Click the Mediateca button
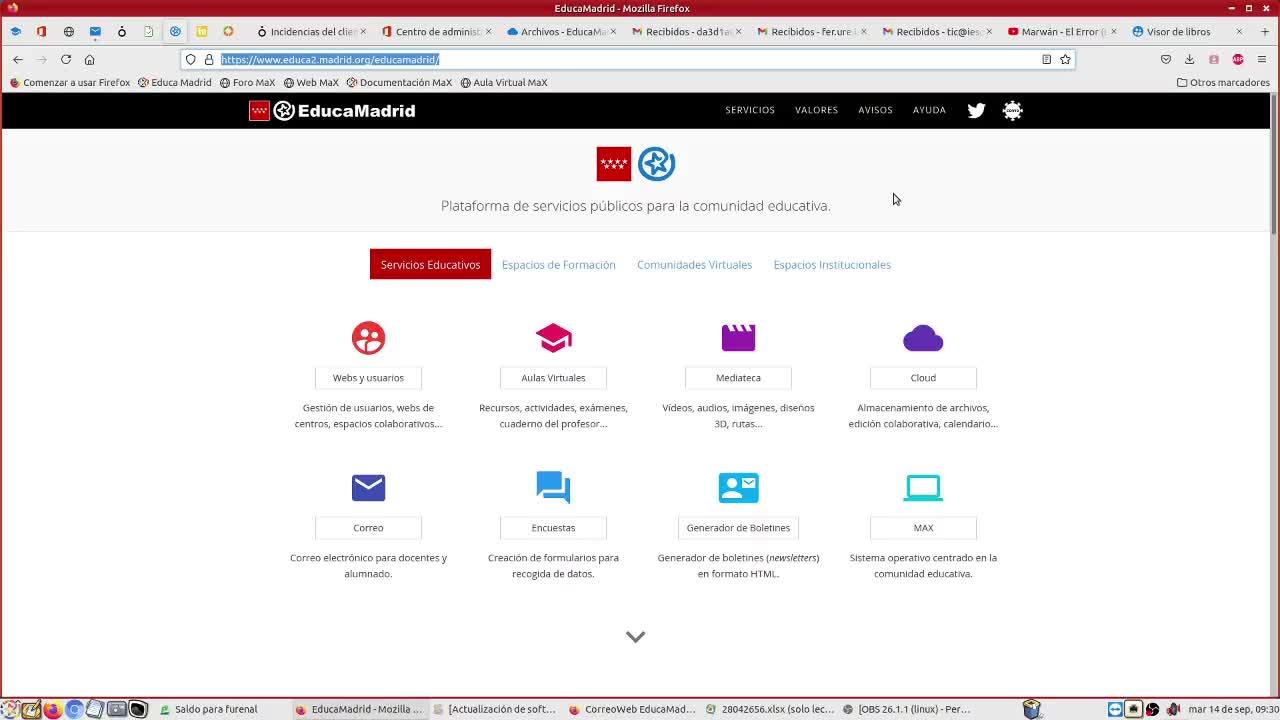1280x720 pixels. point(738,378)
